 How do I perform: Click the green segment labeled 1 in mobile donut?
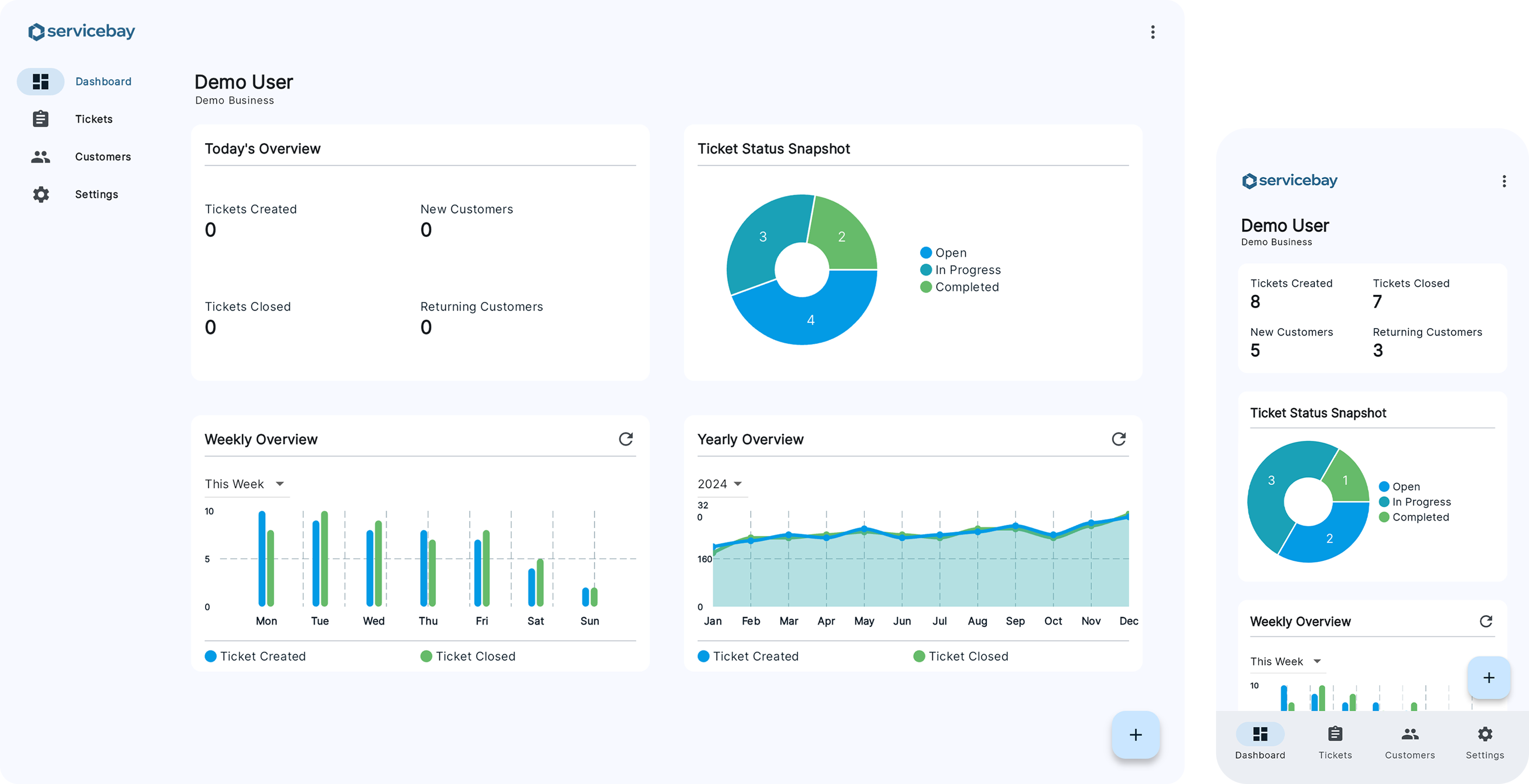pyautogui.click(x=1345, y=480)
